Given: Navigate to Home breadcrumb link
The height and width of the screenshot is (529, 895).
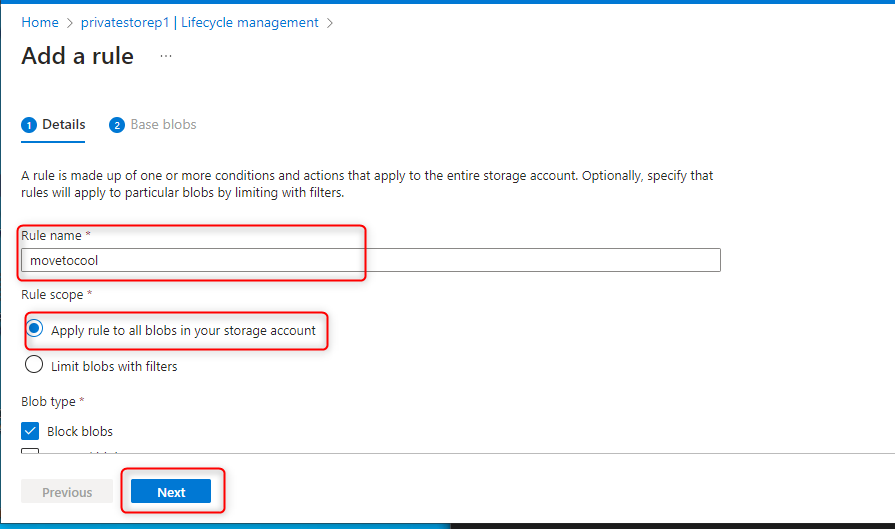Looking at the screenshot, I should (40, 22).
